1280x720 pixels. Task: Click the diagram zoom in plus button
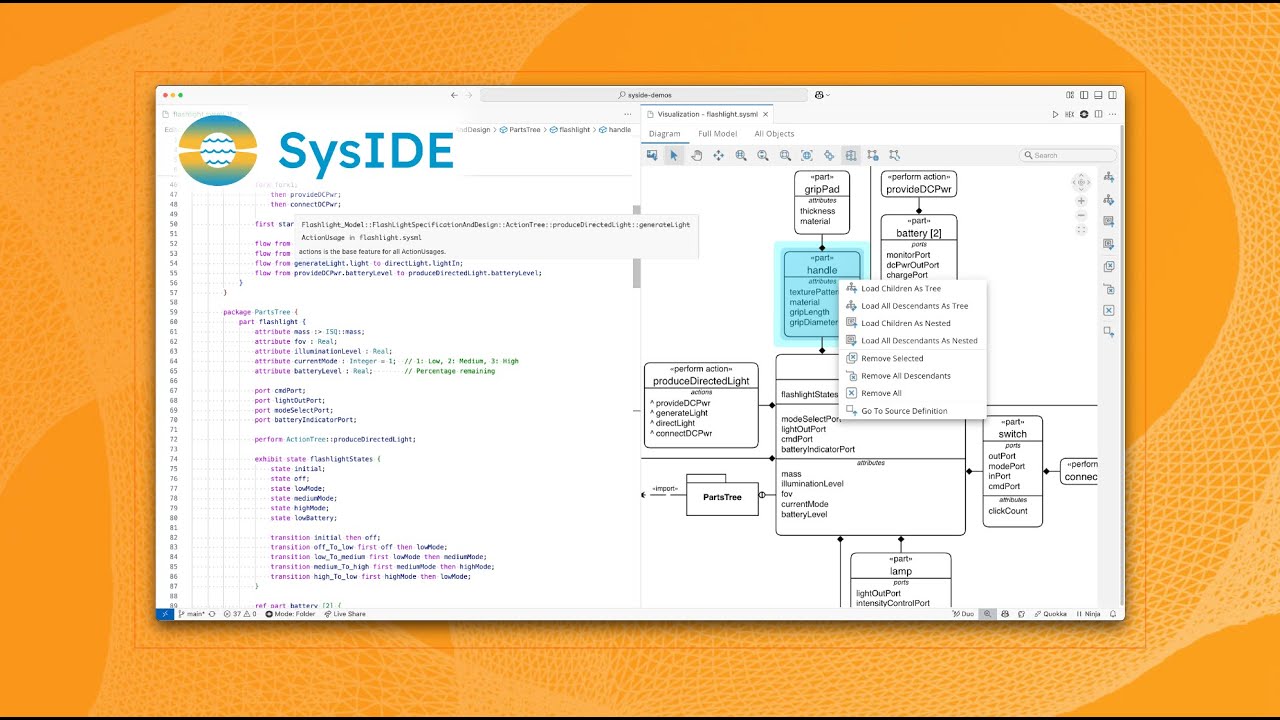point(1081,200)
